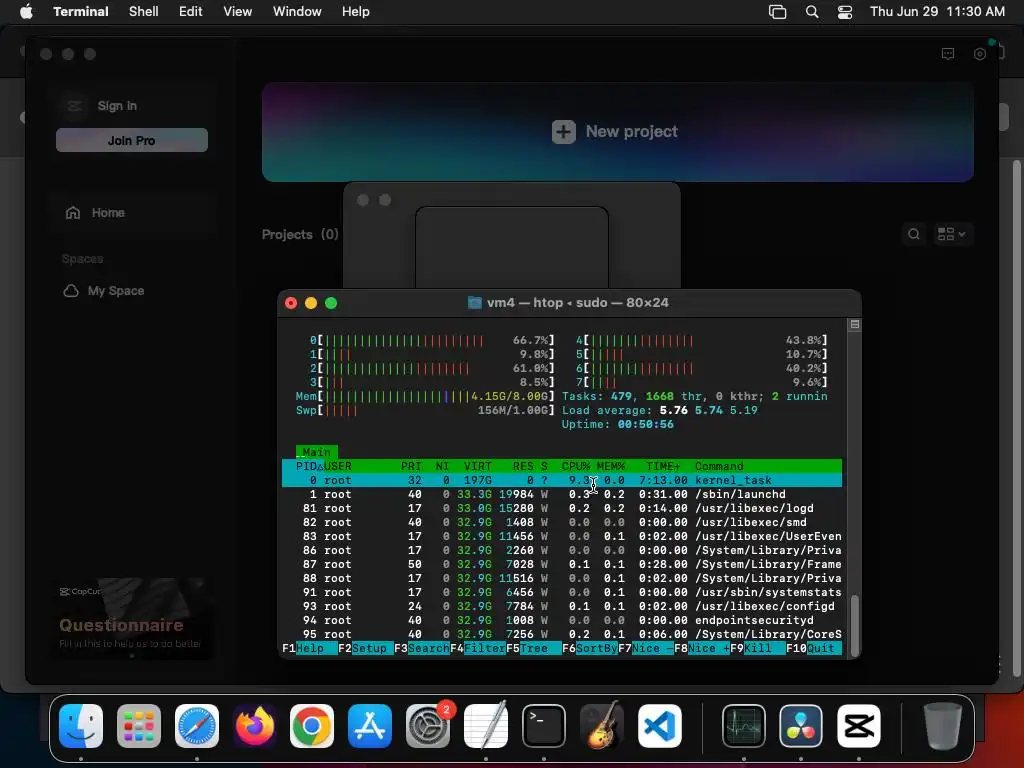The image size is (1024, 768).
Task: Open Launchpad in the Dock
Action: 138,726
